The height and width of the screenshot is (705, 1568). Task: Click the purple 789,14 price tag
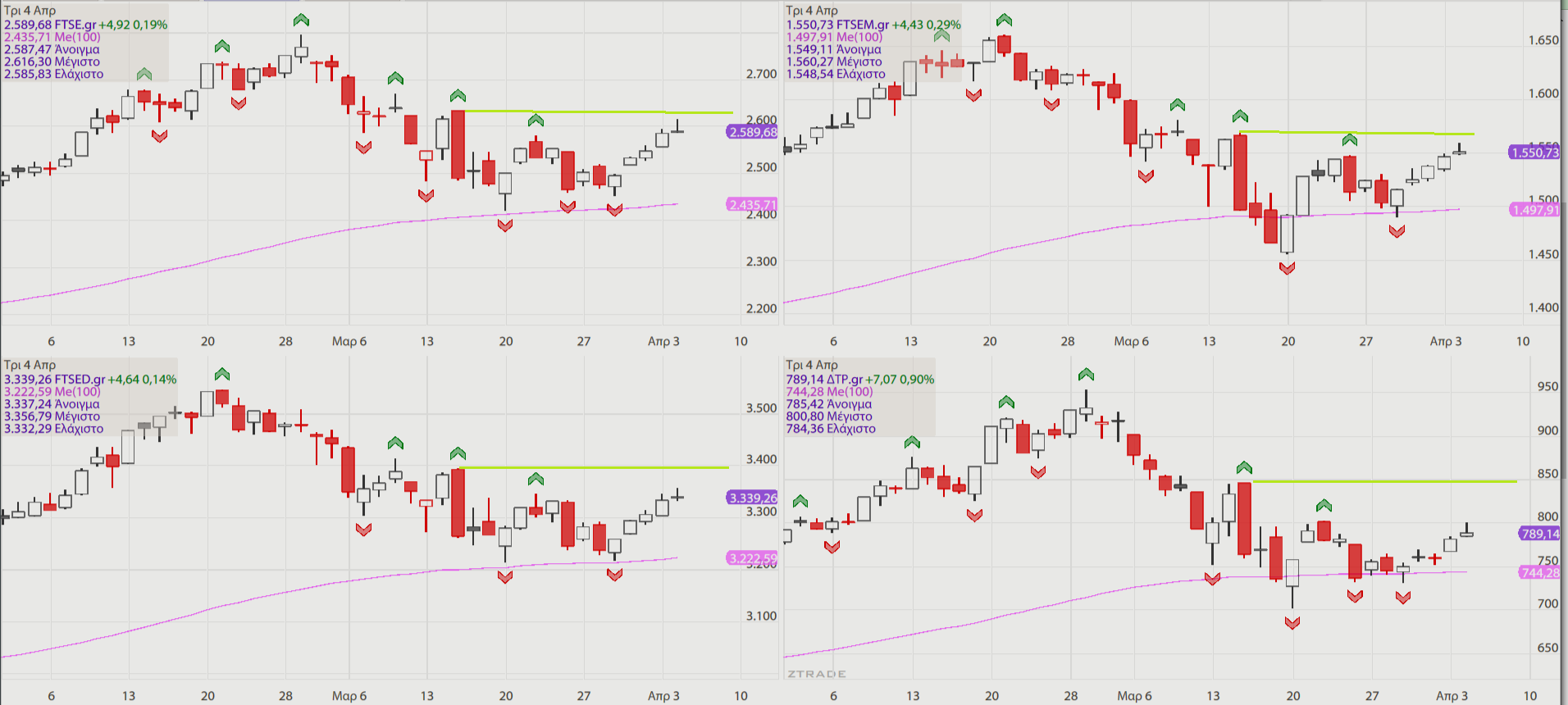click(1539, 534)
